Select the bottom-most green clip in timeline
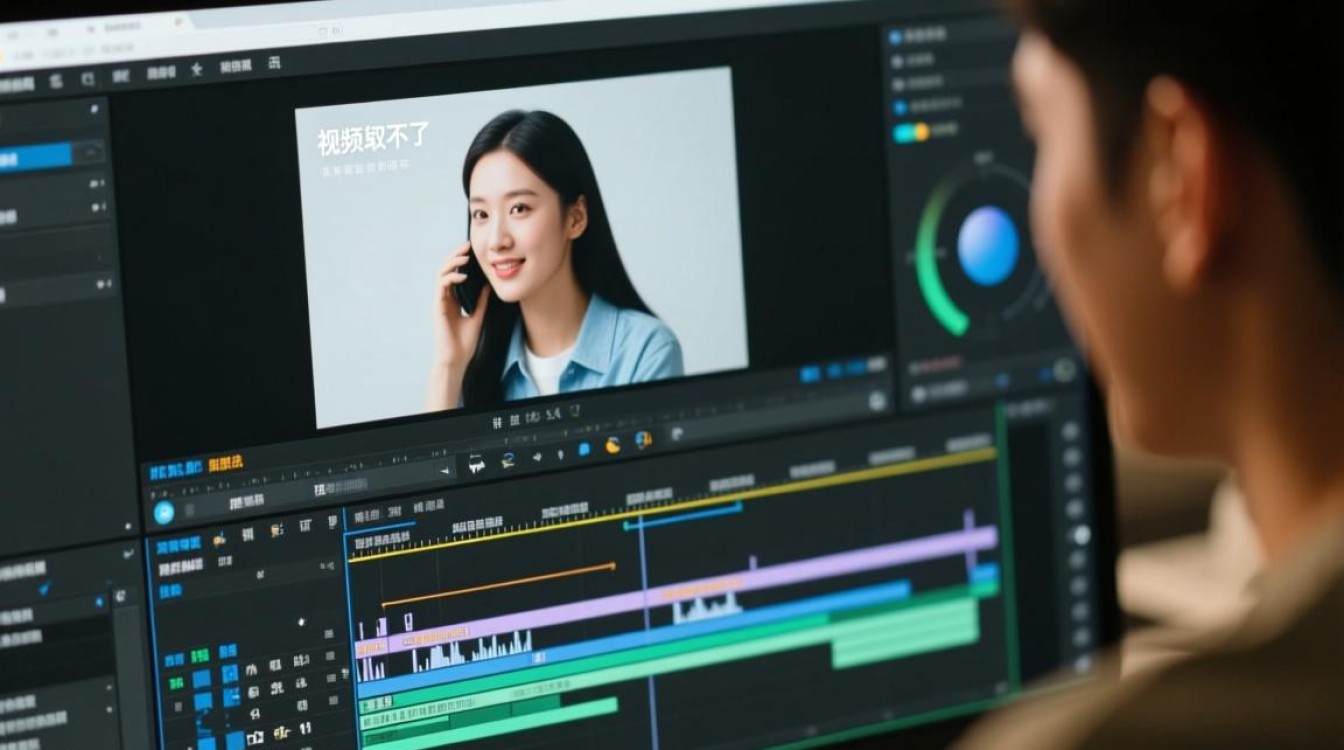The image size is (1344, 750). tap(490, 722)
